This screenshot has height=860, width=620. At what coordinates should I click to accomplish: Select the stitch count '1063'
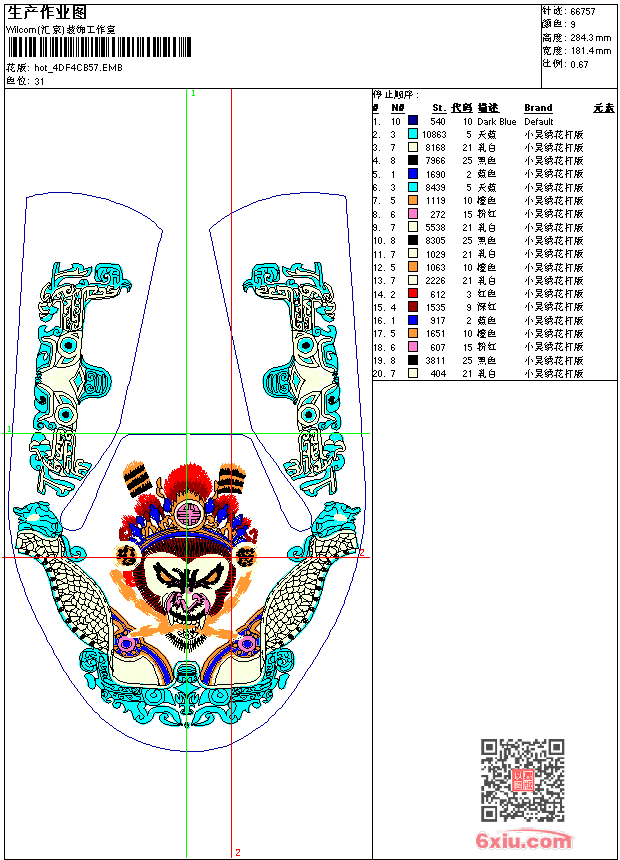pos(435,268)
